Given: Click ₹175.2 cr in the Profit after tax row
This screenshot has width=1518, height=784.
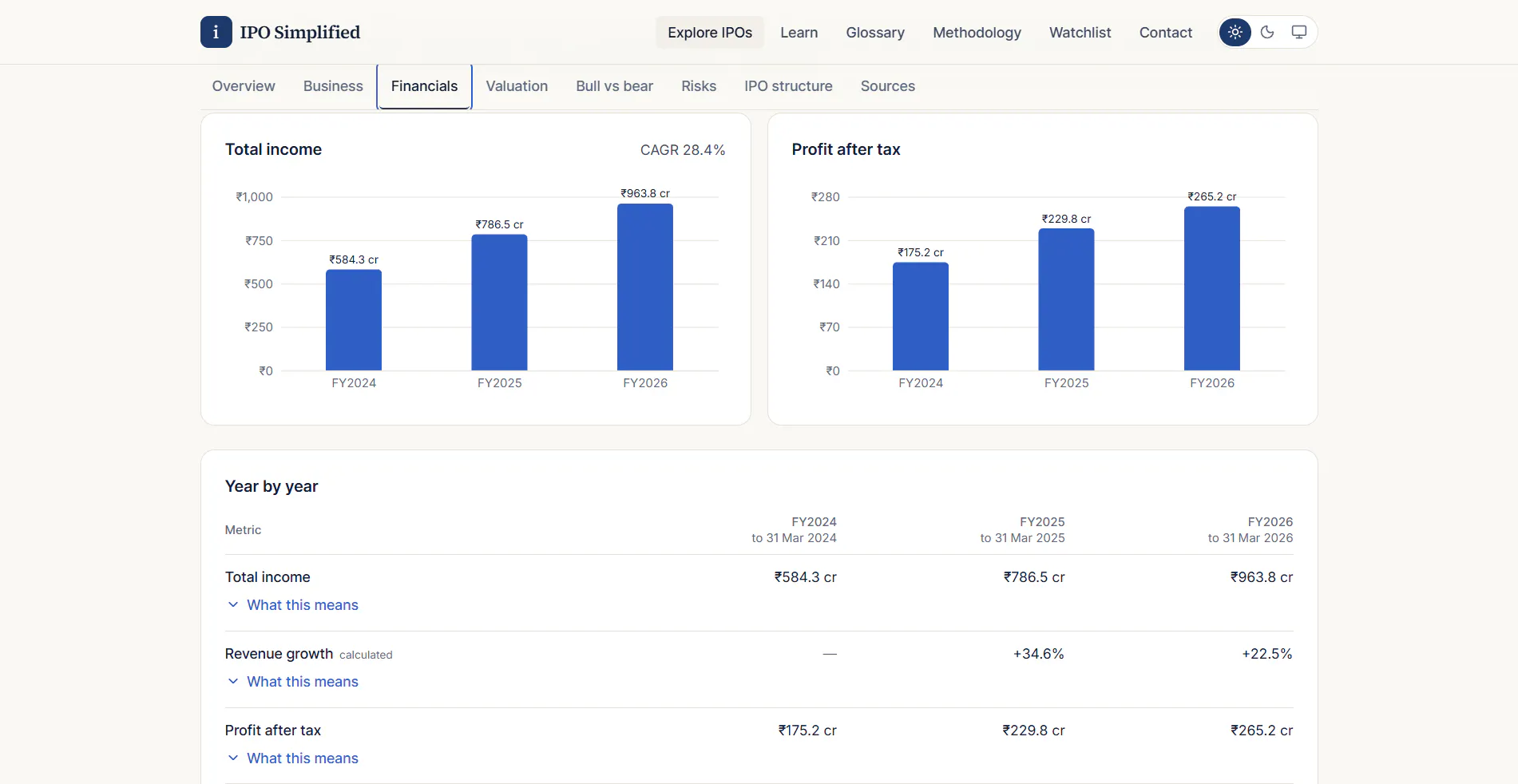Looking at the screenshot, I should coord(807,731).
